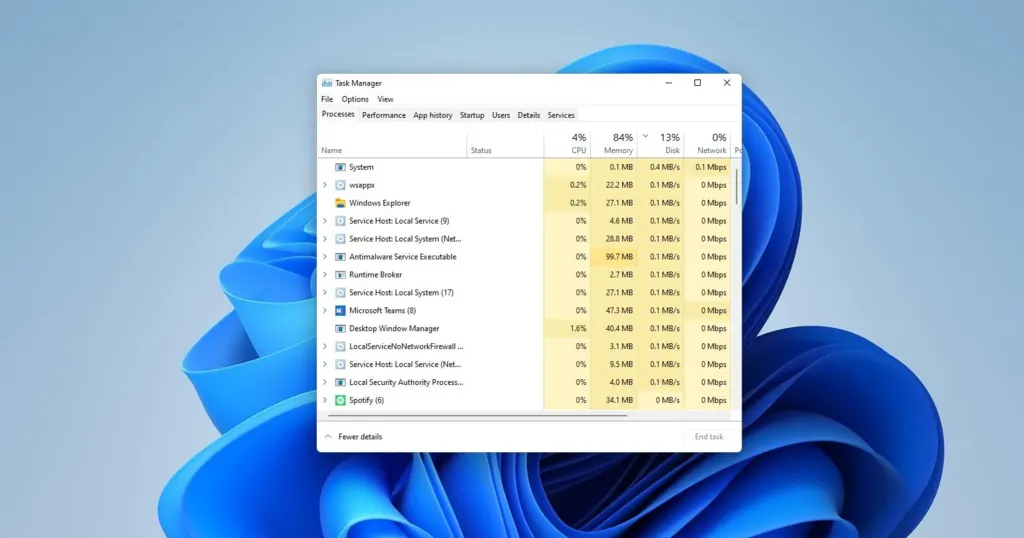Click the Windows Explorer folder icon
This screenshot has height=538, width=1024.
340,203
